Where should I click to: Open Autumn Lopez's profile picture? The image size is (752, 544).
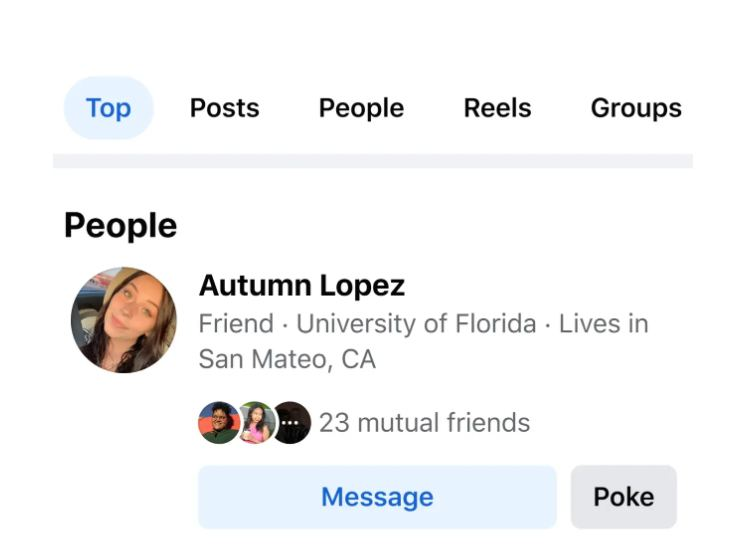tap(124, 320)
